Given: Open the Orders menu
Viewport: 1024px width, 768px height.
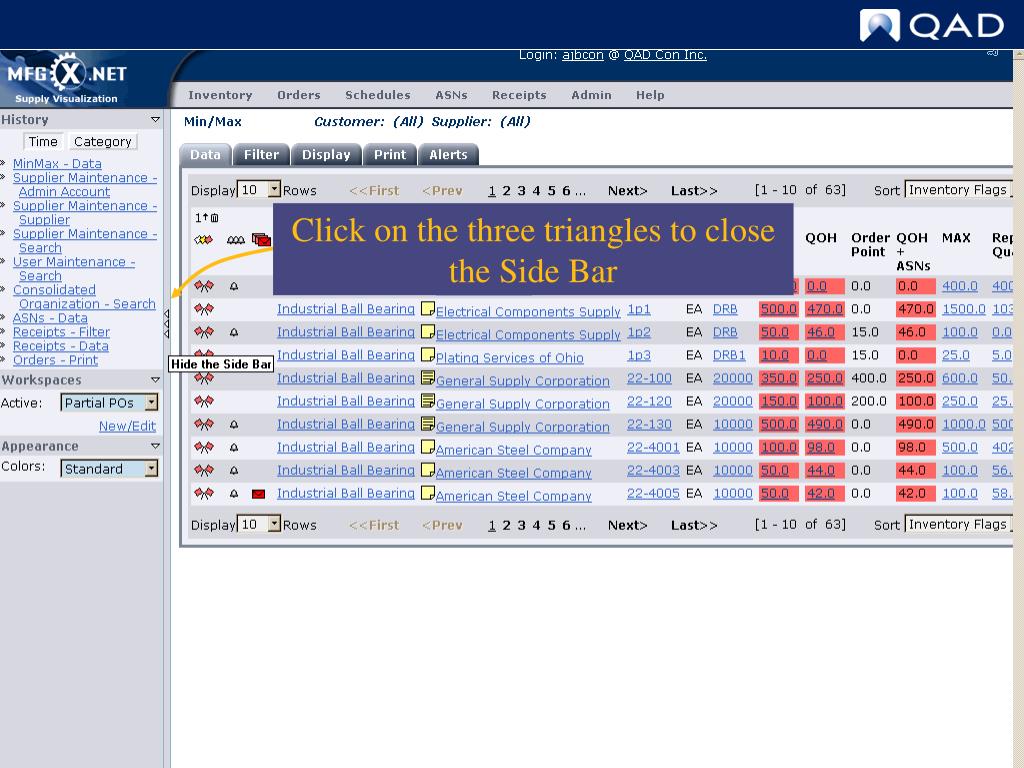Looking at the screenshot, I should point(298,95).
